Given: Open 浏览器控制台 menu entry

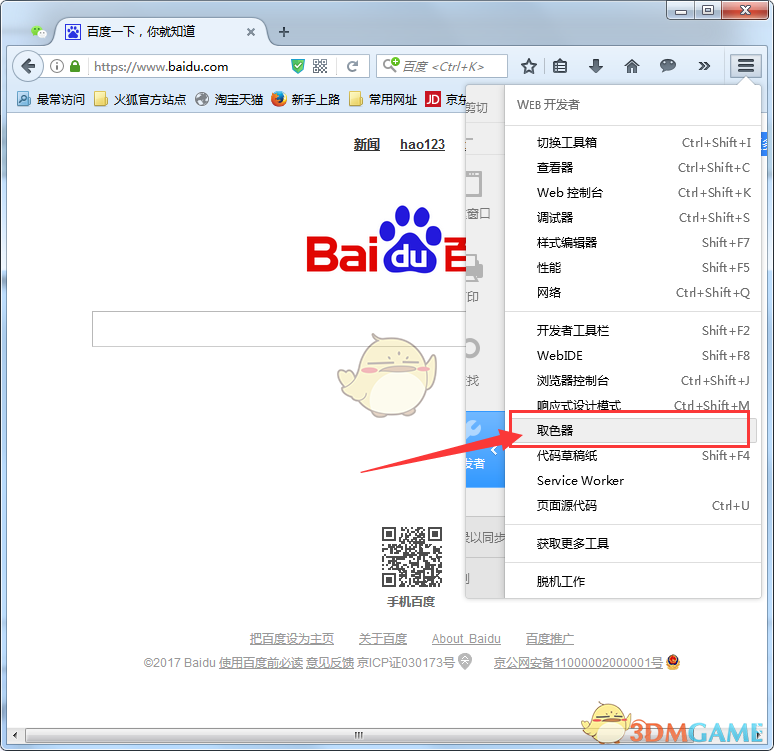Looking at the screenshot, I should point(632,381).
